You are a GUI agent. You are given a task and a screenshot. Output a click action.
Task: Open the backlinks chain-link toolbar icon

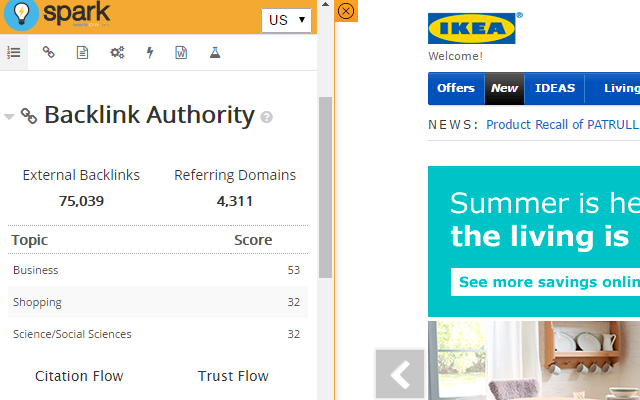(x=48, y=52)
